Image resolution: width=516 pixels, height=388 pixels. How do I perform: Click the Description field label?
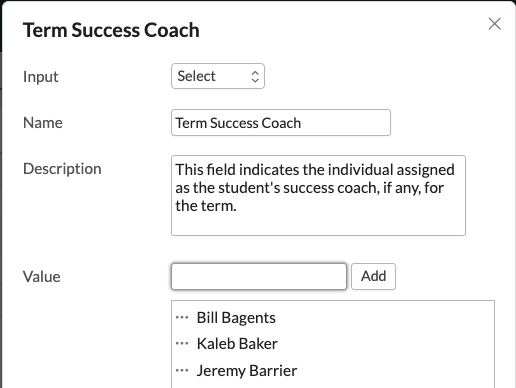[62, 169]
